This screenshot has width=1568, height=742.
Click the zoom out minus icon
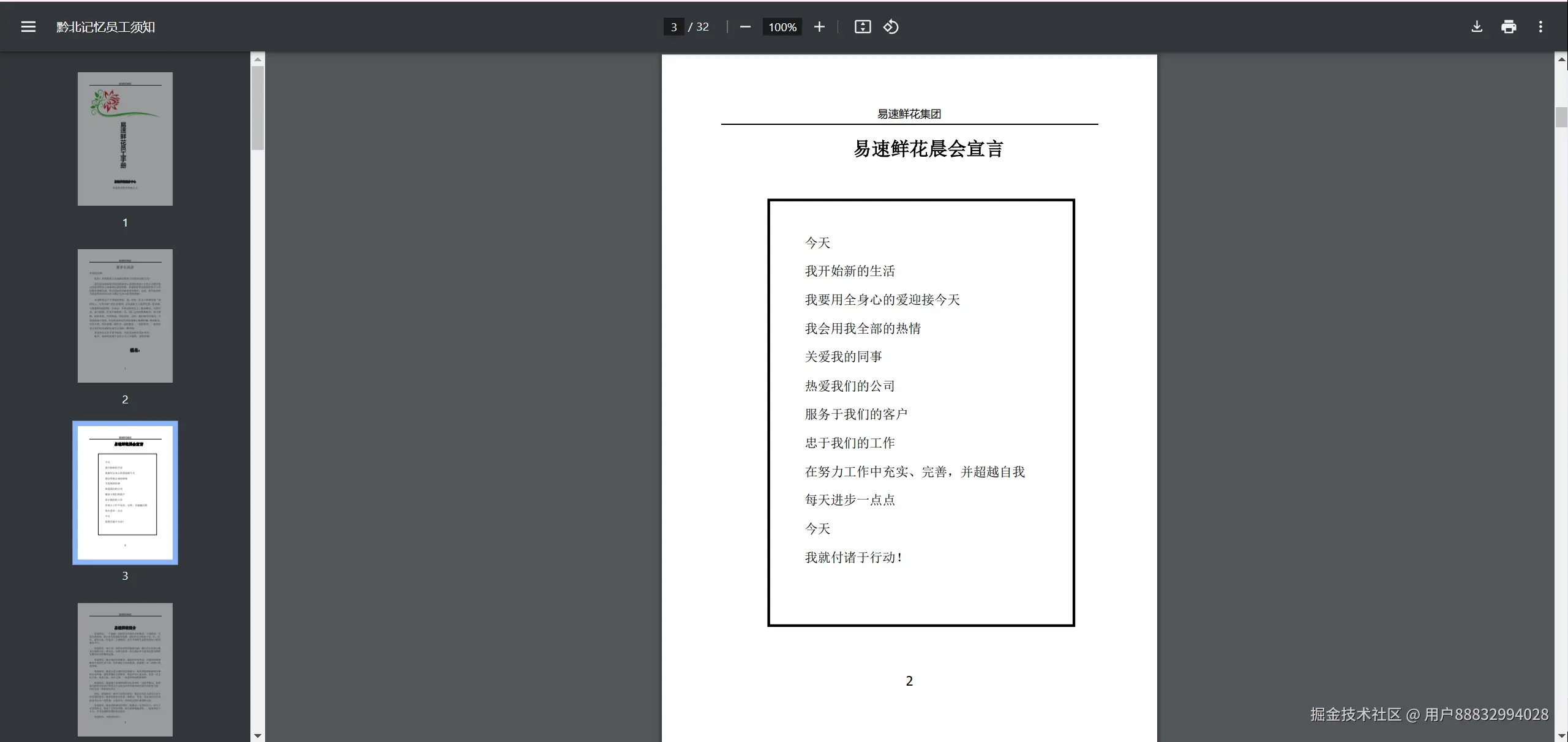[745, 27]
